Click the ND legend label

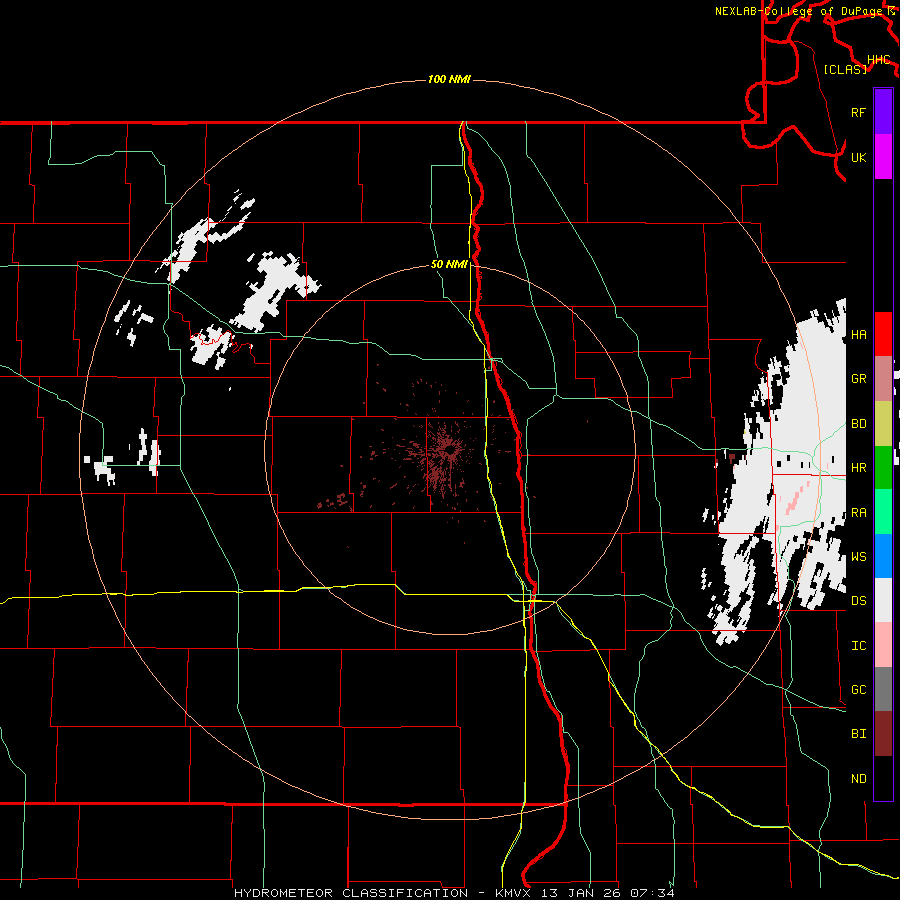click(858, 778)
